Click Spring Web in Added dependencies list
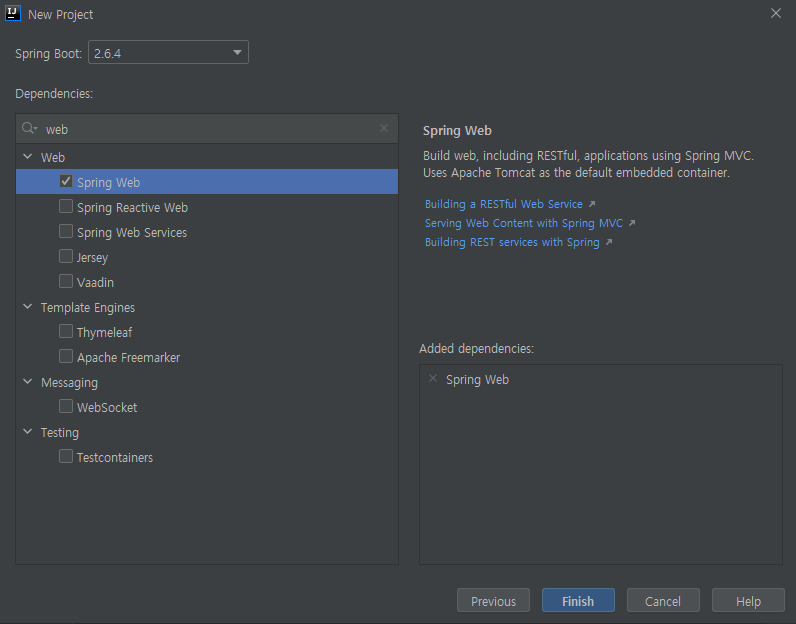796x624 pixels. [x=477, y=380]
